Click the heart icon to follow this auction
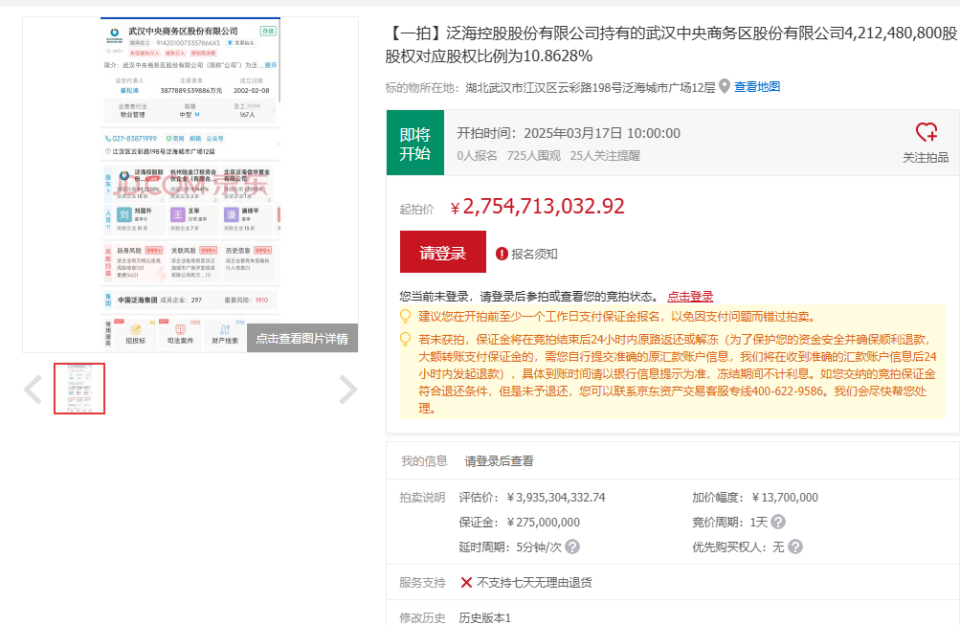The width and height of the screenshot is (960, 625). point(926,132)
